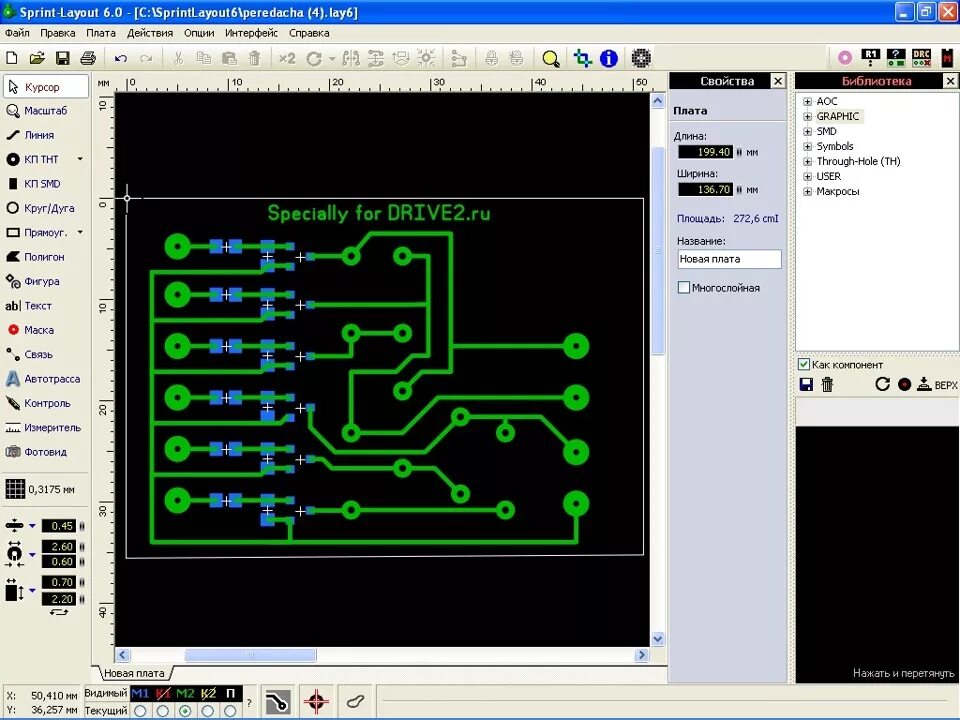Delete the macro with the trash icon
This screenshot has height=720, width=960.
click(x=827, y=384)
